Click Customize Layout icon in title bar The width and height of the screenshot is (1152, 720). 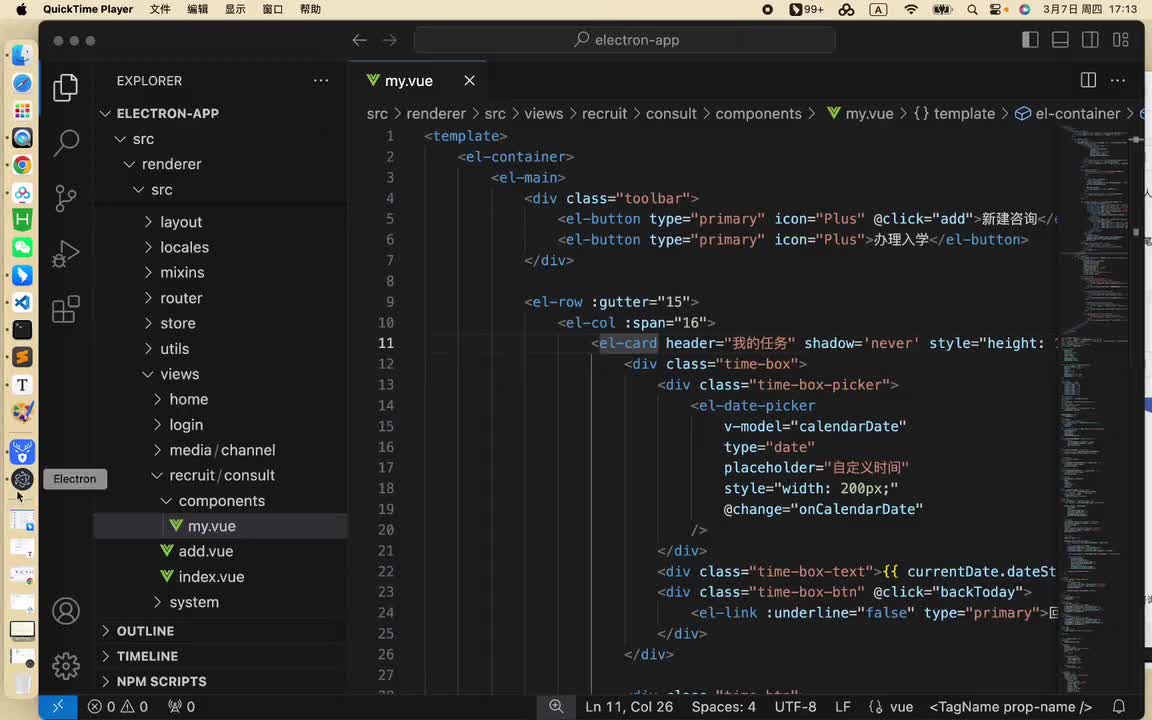1120,40
